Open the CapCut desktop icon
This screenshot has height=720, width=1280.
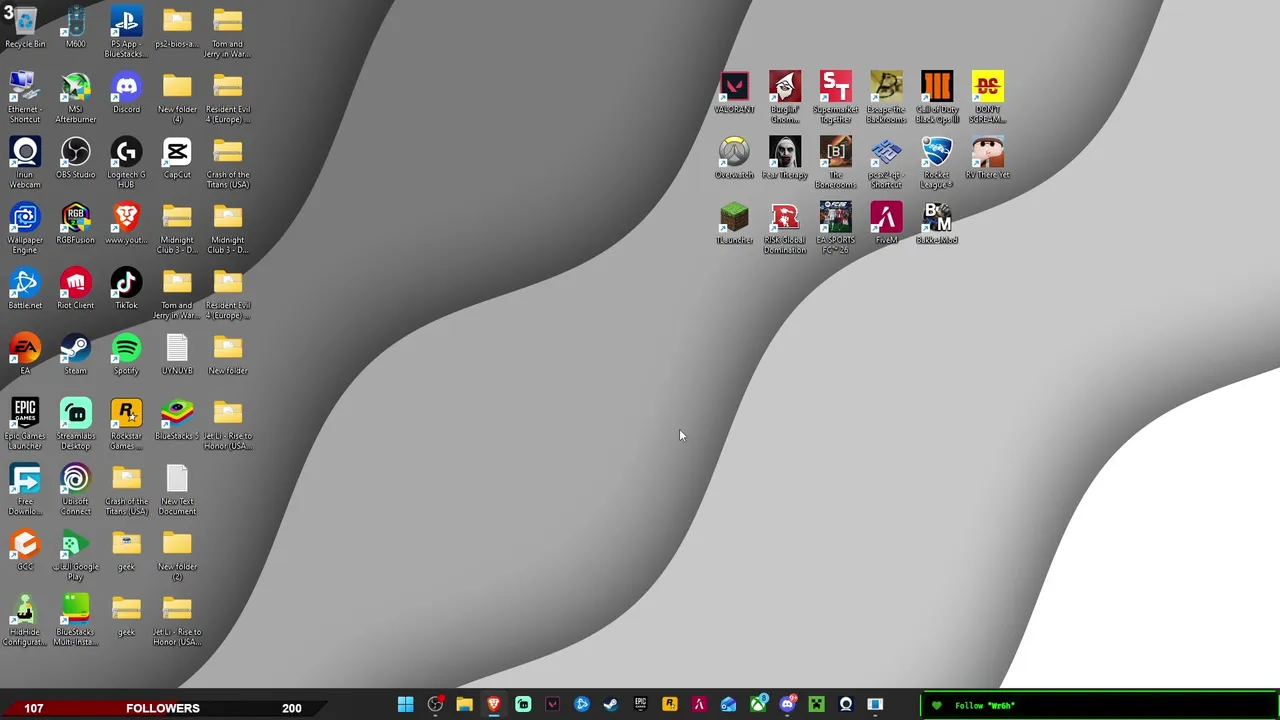(x=177, y=158)
